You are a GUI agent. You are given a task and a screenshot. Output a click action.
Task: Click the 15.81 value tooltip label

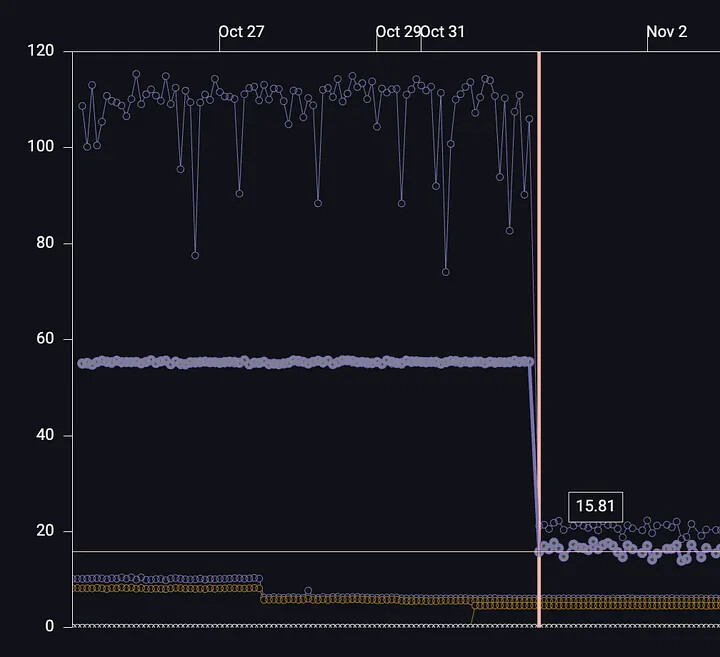pyautogui.click(x=595, y=506)
